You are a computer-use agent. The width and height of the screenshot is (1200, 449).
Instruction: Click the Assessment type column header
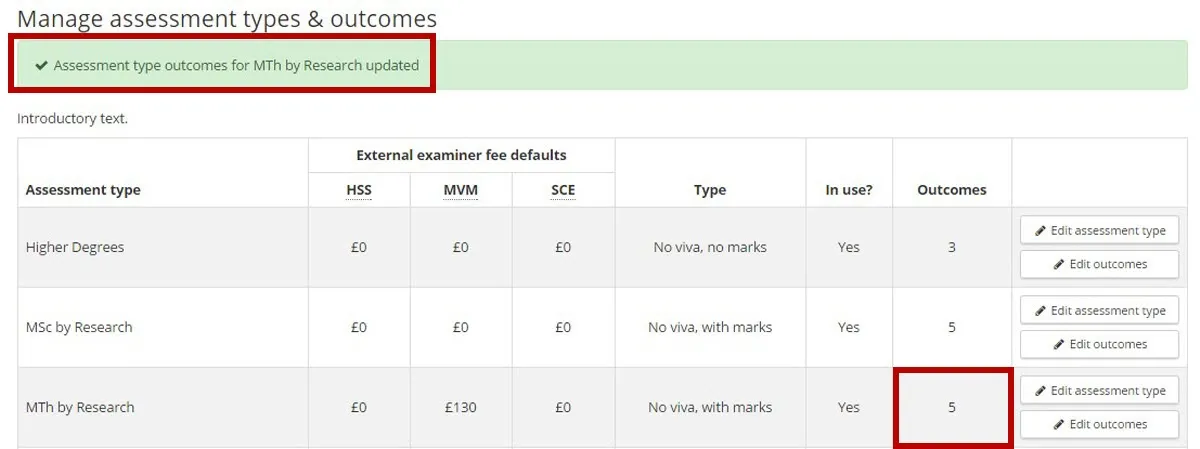tap(83, 190)
